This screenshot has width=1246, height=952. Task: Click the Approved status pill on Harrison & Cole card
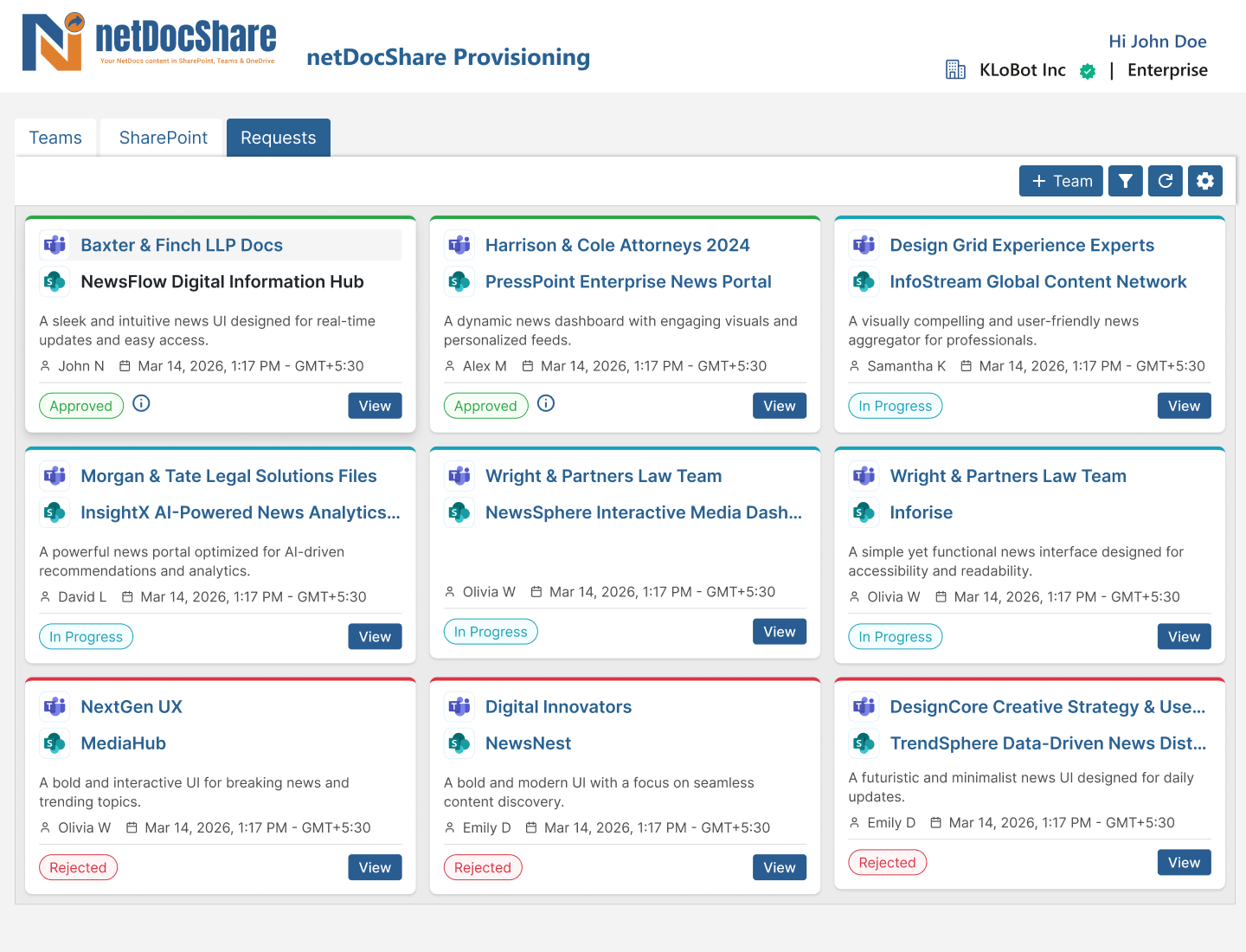pos(485,405)
